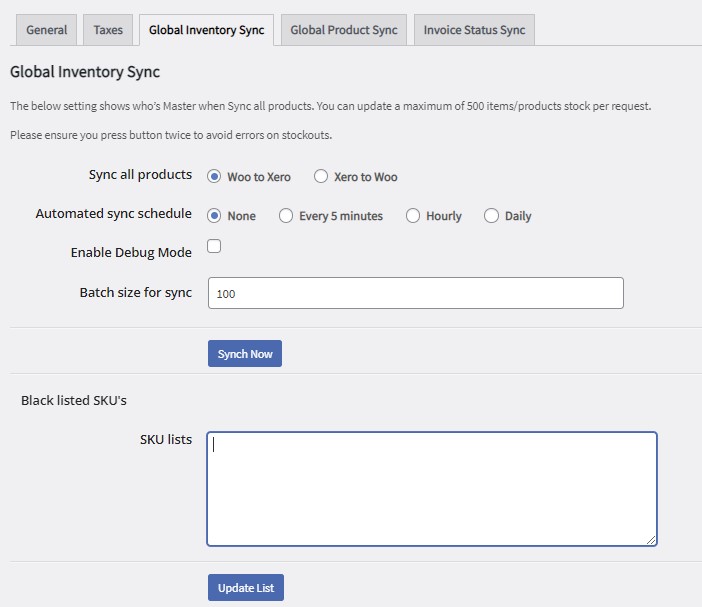This screenshot has height=607, width=702.
Task: Click the Xero to Woo label text
Action: [366, 177]
